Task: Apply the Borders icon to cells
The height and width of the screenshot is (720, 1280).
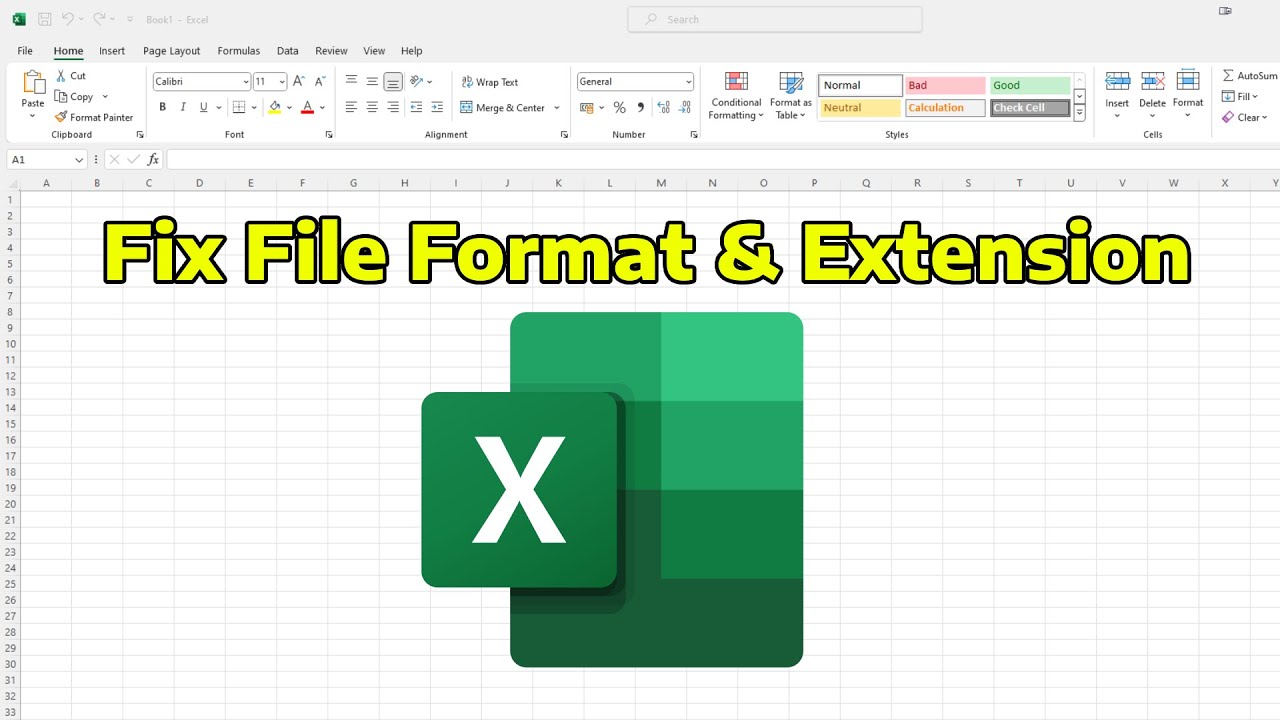Action: point(239,107)
